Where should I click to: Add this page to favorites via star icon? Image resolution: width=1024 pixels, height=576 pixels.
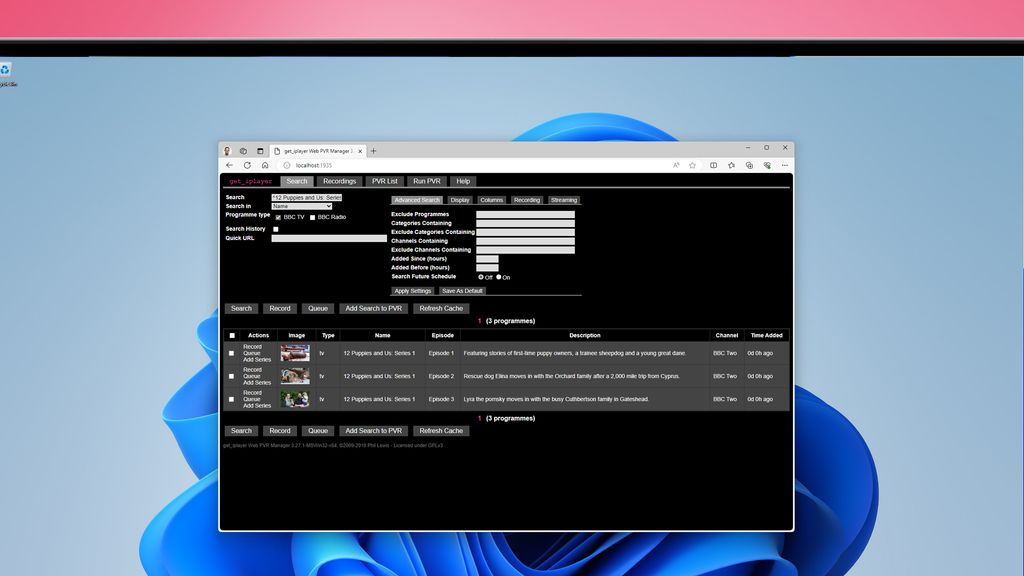[x=691, y=164]
